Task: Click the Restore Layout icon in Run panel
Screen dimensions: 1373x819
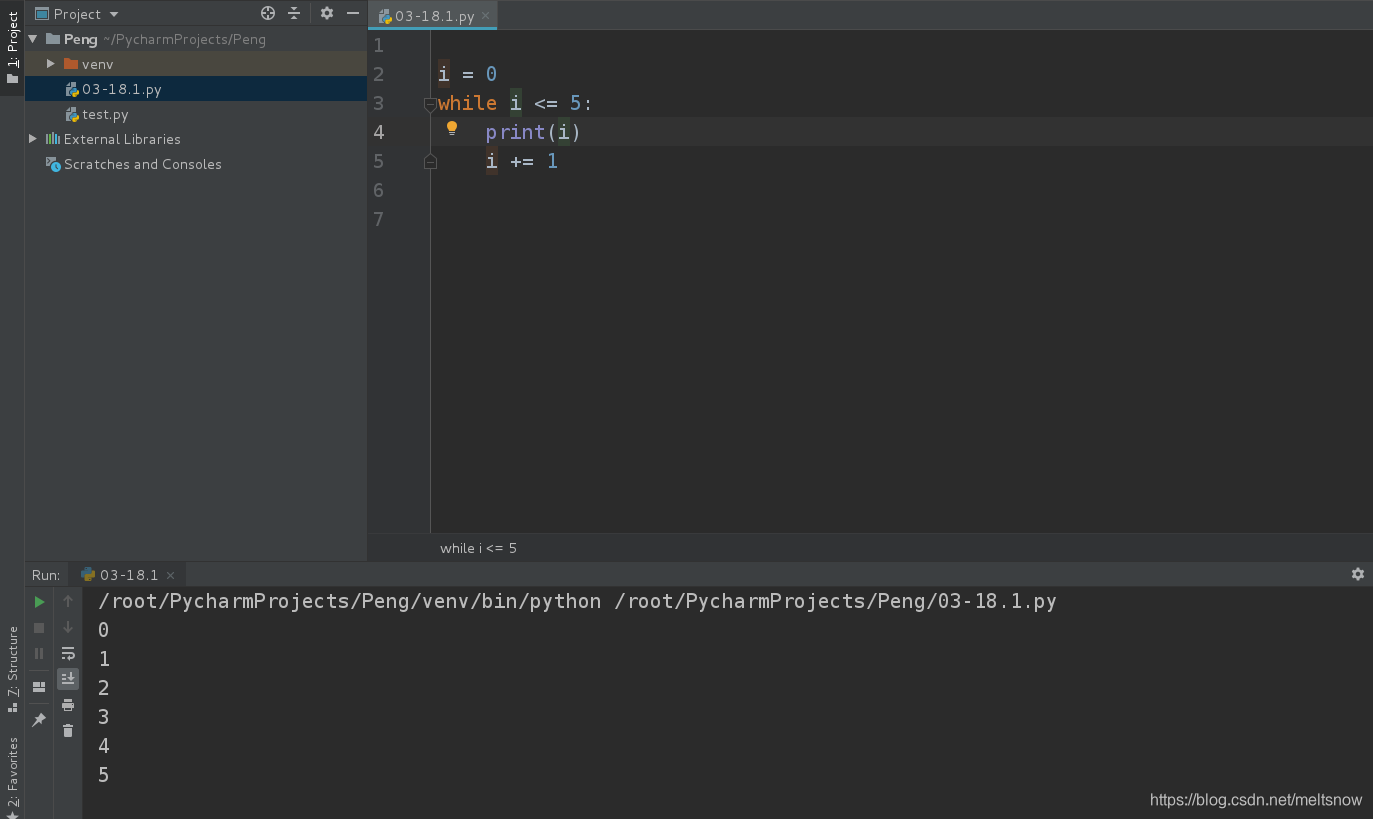Action: point(39,687)
